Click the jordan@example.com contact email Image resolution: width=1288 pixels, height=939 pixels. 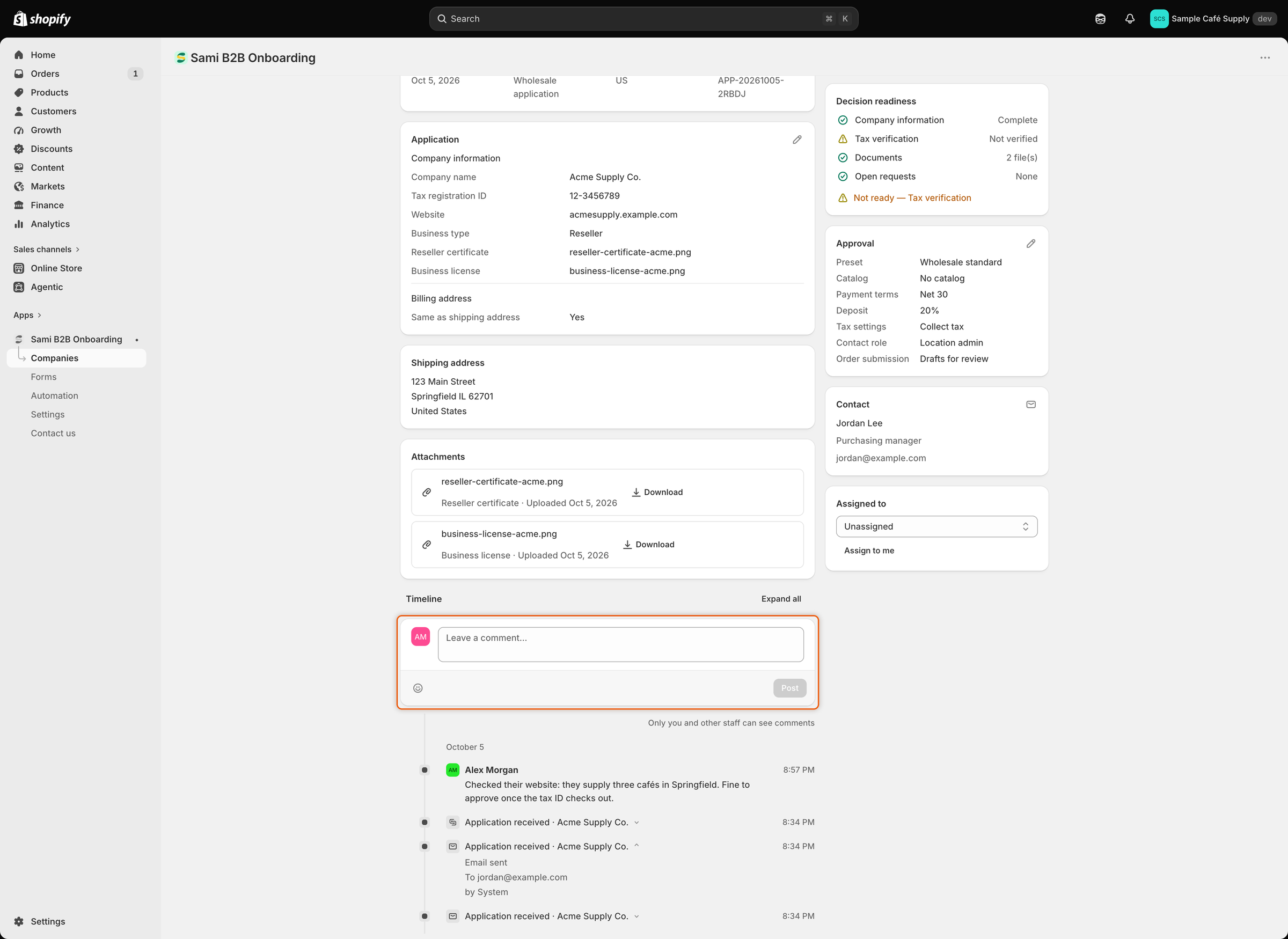pyautogui.click(x=881, y=458)
